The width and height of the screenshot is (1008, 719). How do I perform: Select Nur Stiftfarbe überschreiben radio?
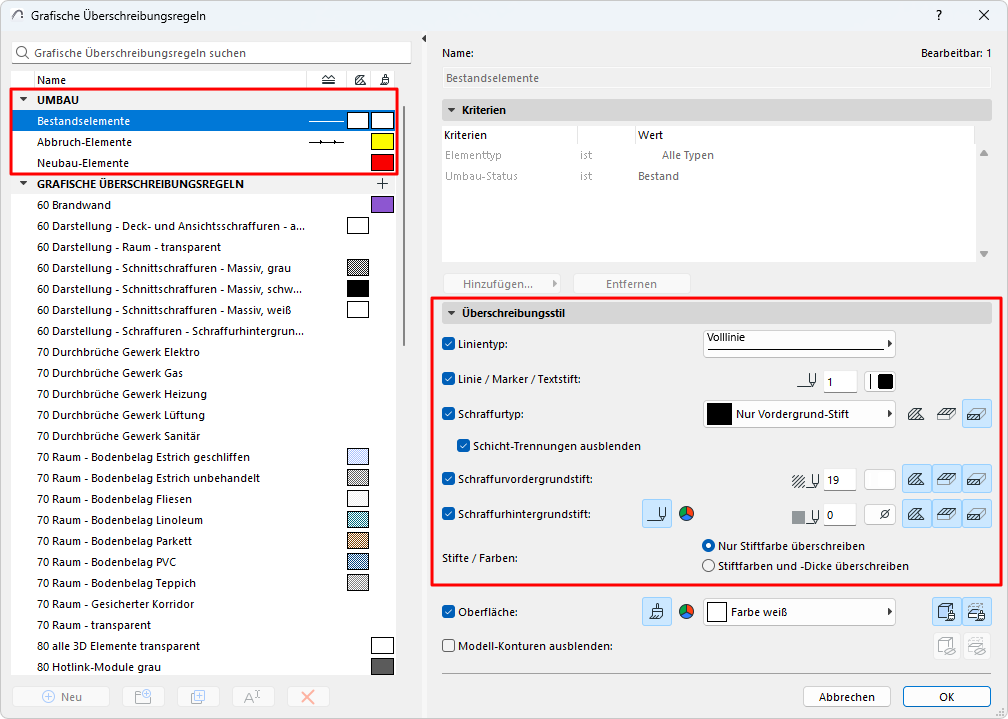pos(708,546)
